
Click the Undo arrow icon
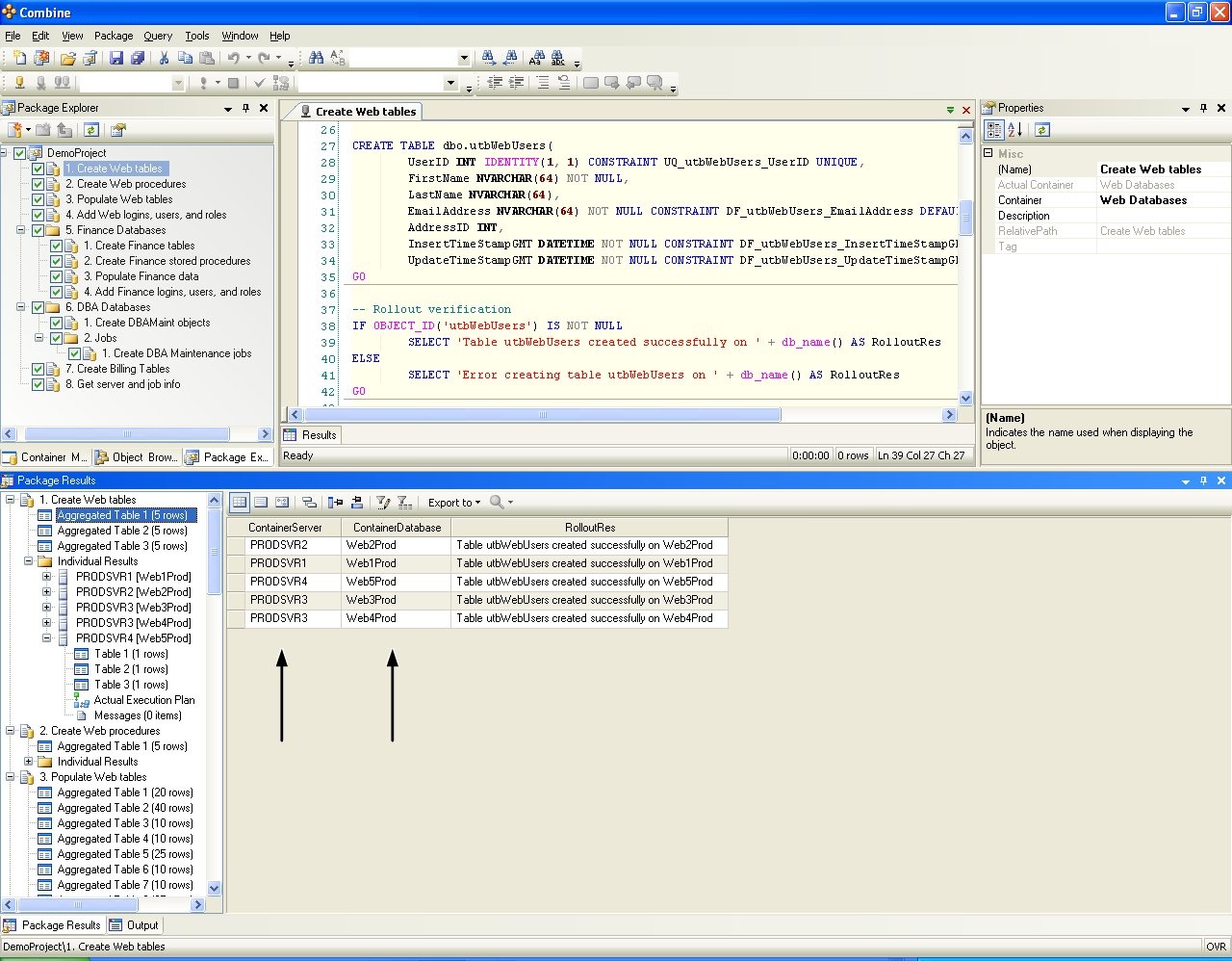233,59
